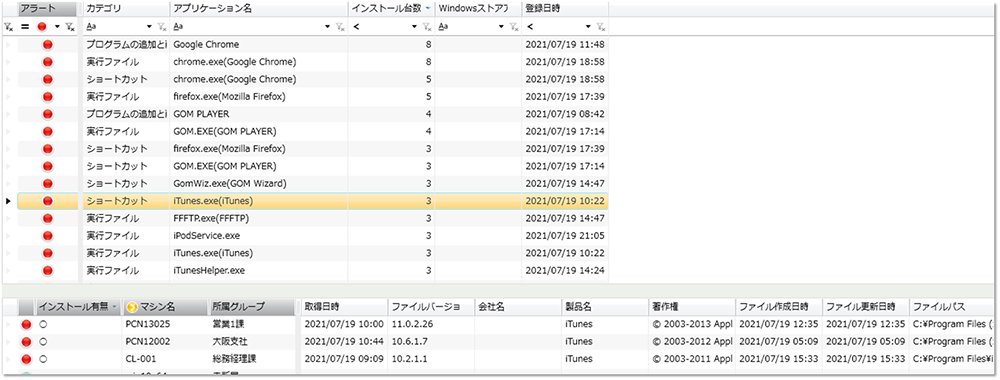Click file version 10.6.1.7

pos(409,341)
